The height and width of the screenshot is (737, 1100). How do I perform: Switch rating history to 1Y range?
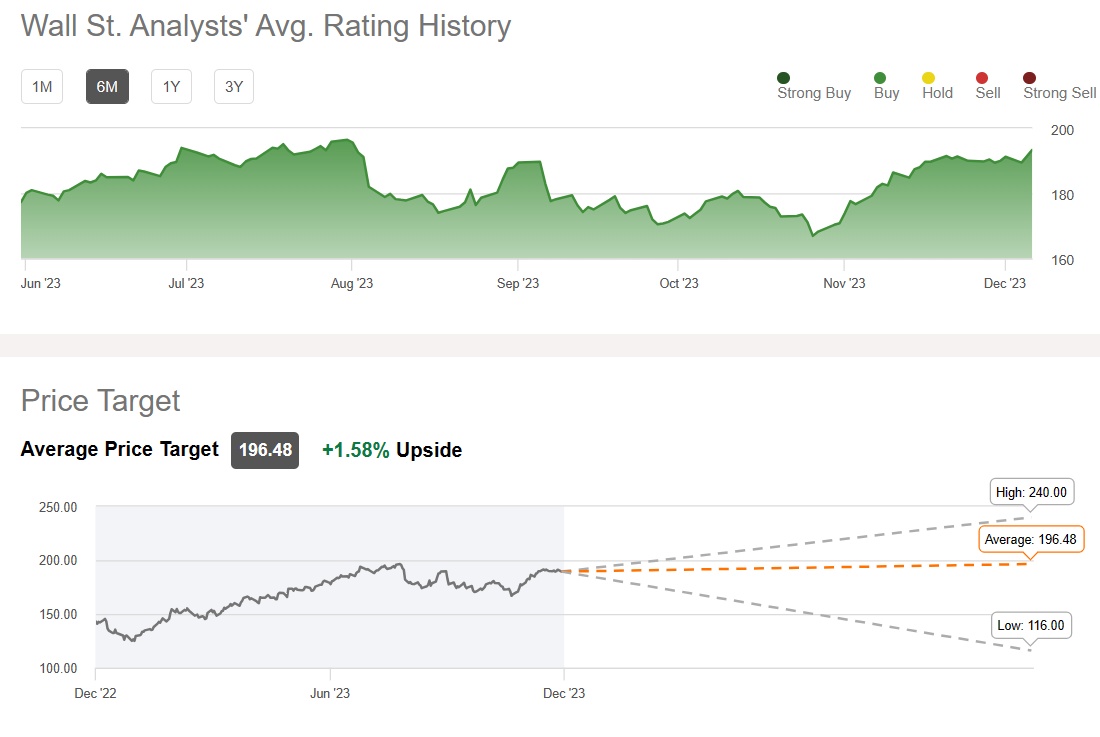(171, 87)
